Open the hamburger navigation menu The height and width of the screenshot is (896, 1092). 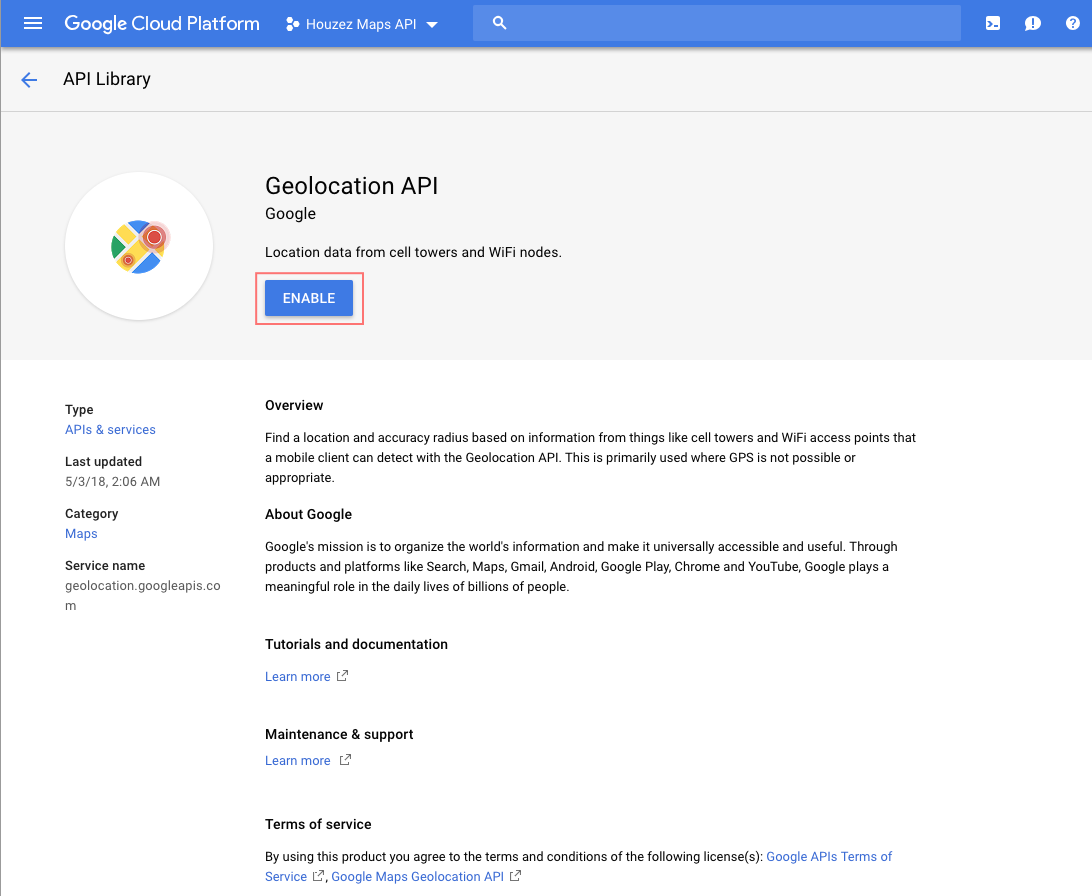click(33, 24)
